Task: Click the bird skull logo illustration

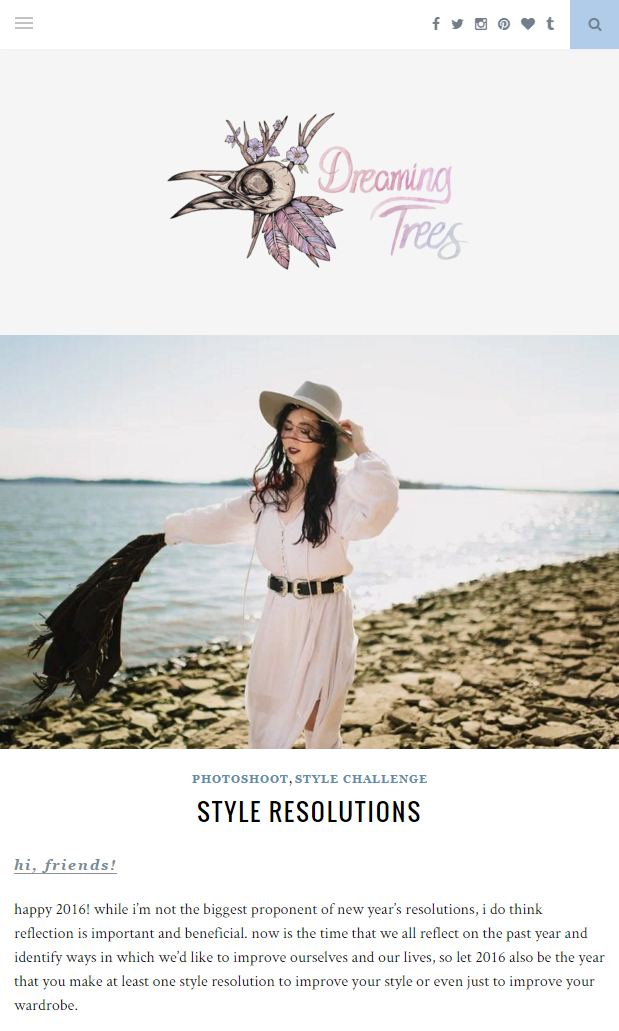Action: tap(255, 191)
